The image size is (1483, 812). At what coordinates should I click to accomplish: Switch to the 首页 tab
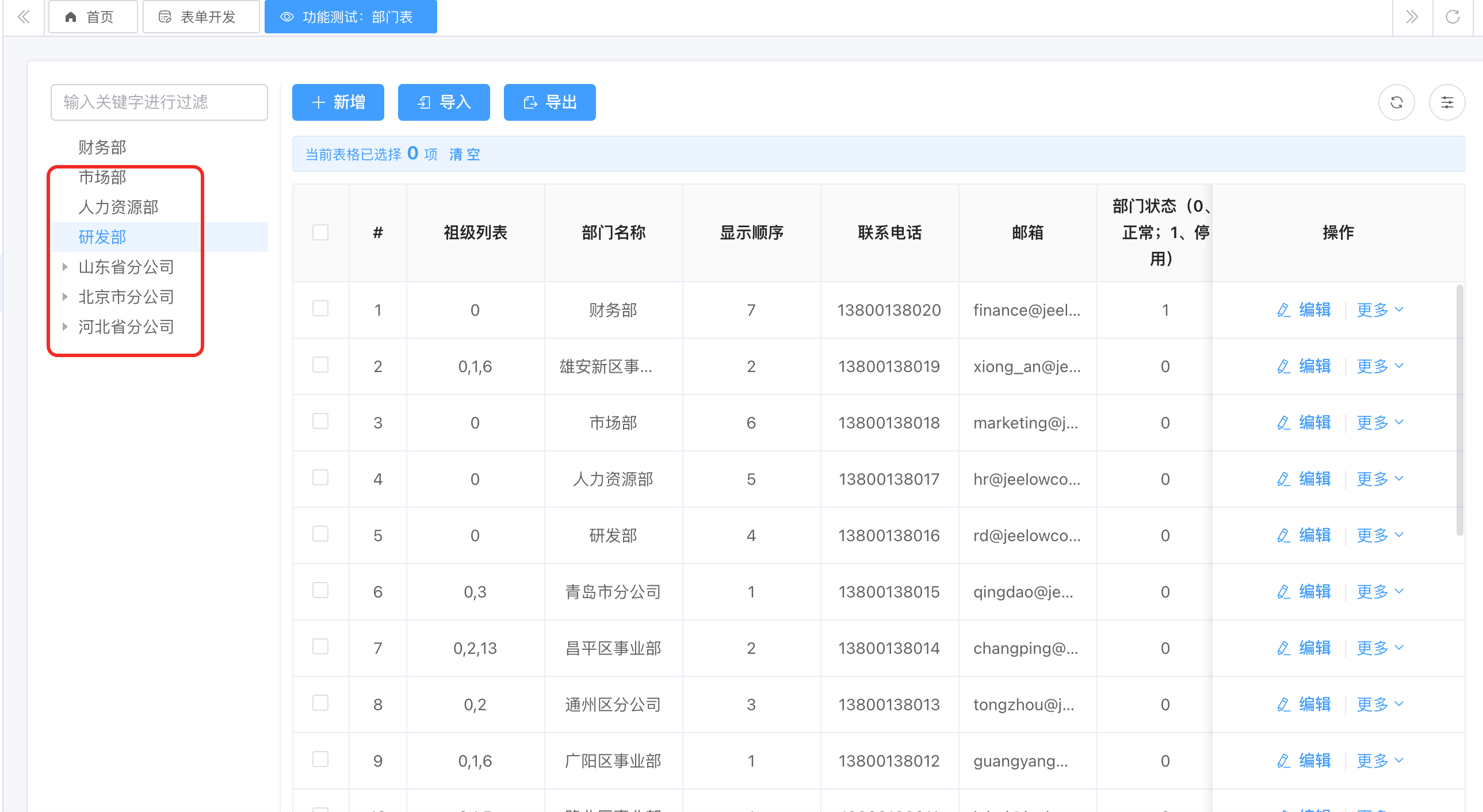[x=93, y=17]
